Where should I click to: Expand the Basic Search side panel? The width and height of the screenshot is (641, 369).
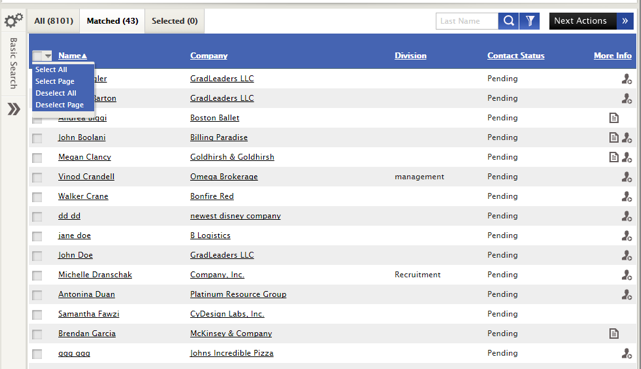[x=13, y=109]
